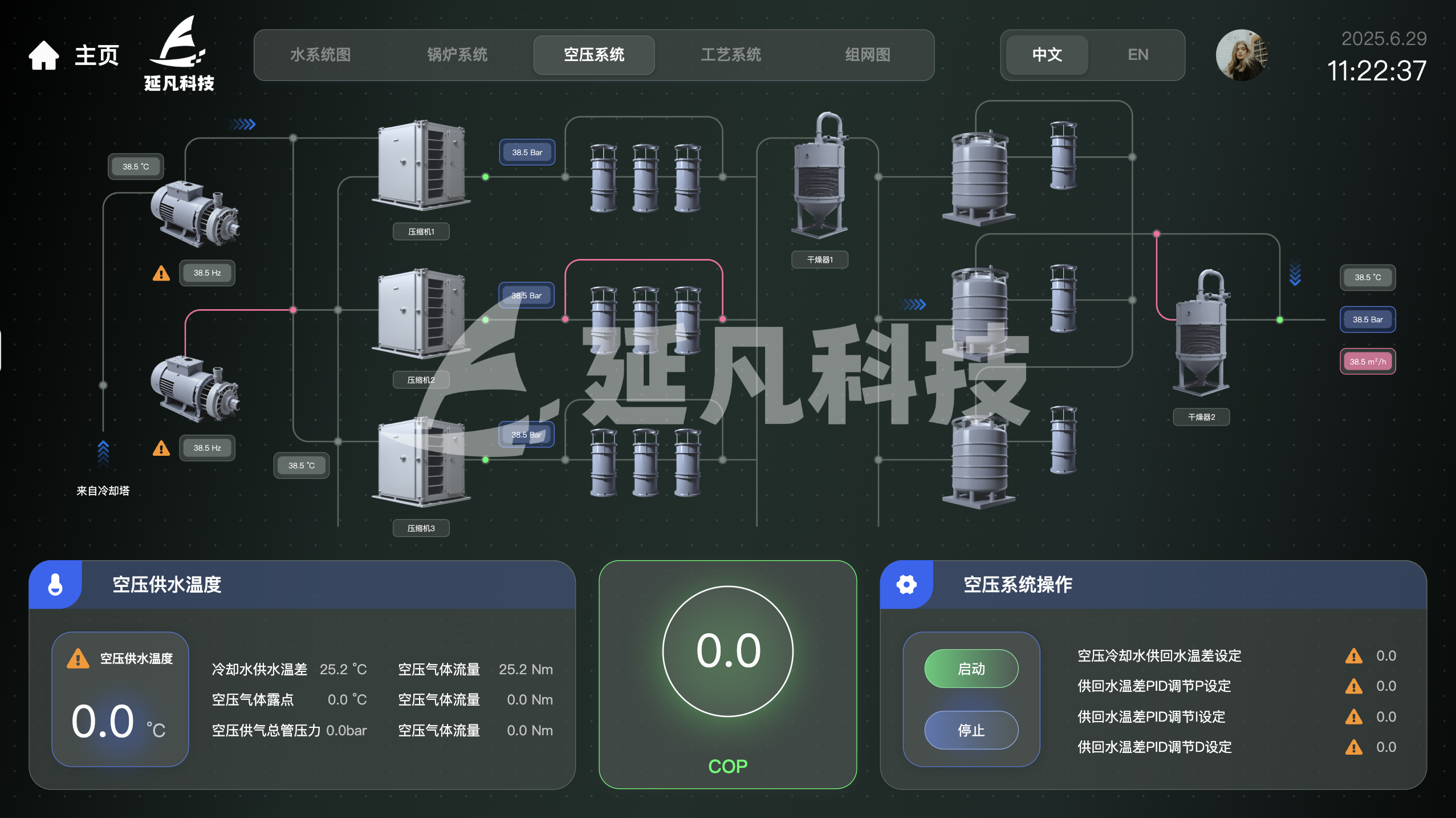1456x818 pixels.
Task: Switch language to EN
Action: 1138,55
